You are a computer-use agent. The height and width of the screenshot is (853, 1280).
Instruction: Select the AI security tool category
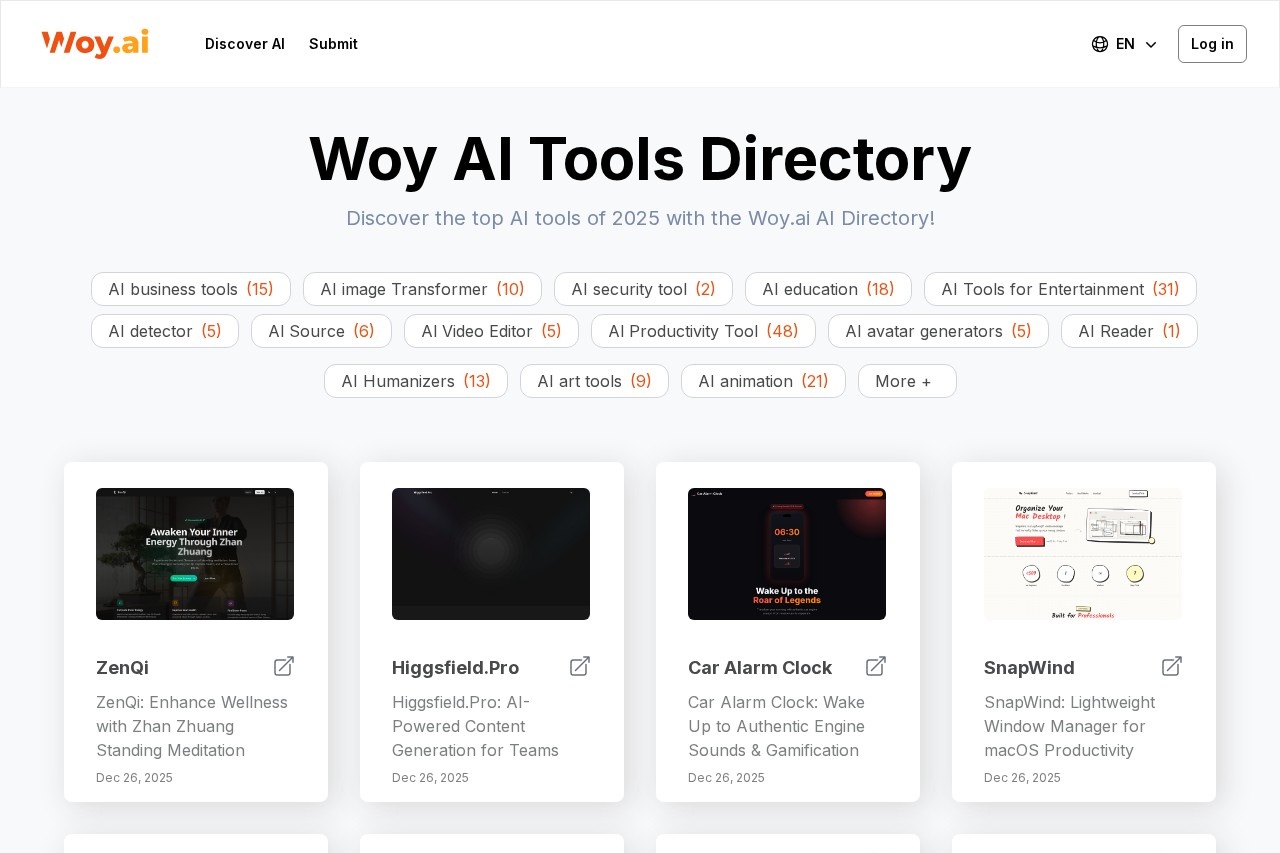[643, 289]
